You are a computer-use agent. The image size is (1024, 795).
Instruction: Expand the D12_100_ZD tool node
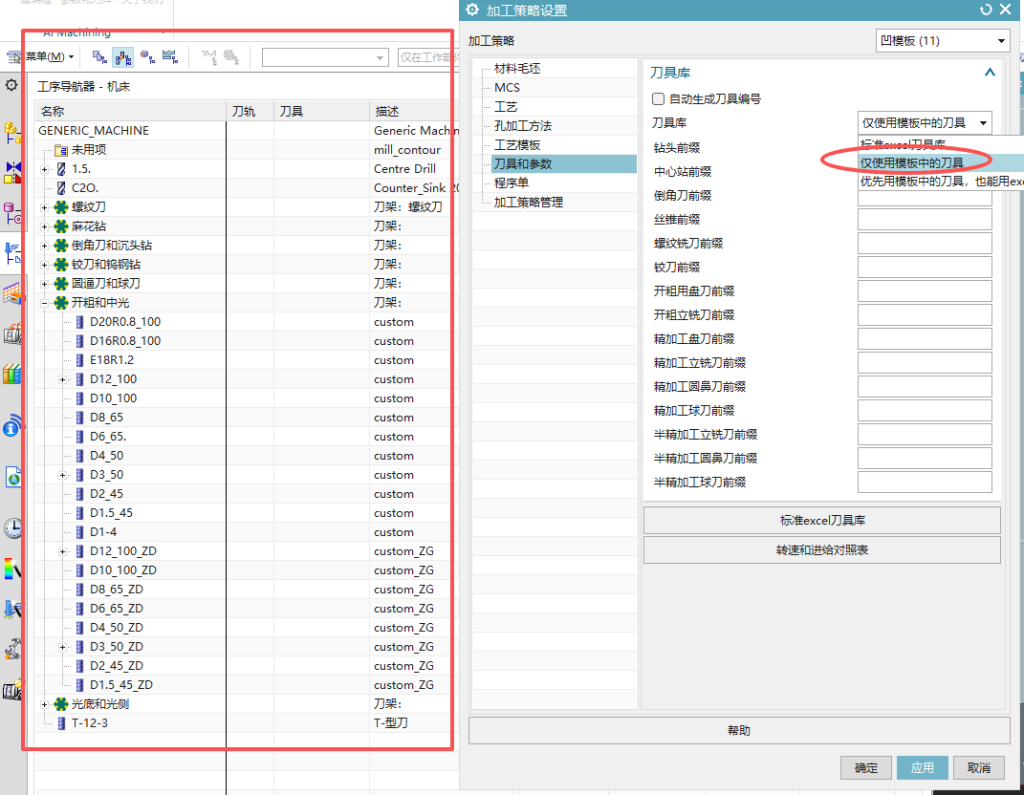tap(63, 551)
